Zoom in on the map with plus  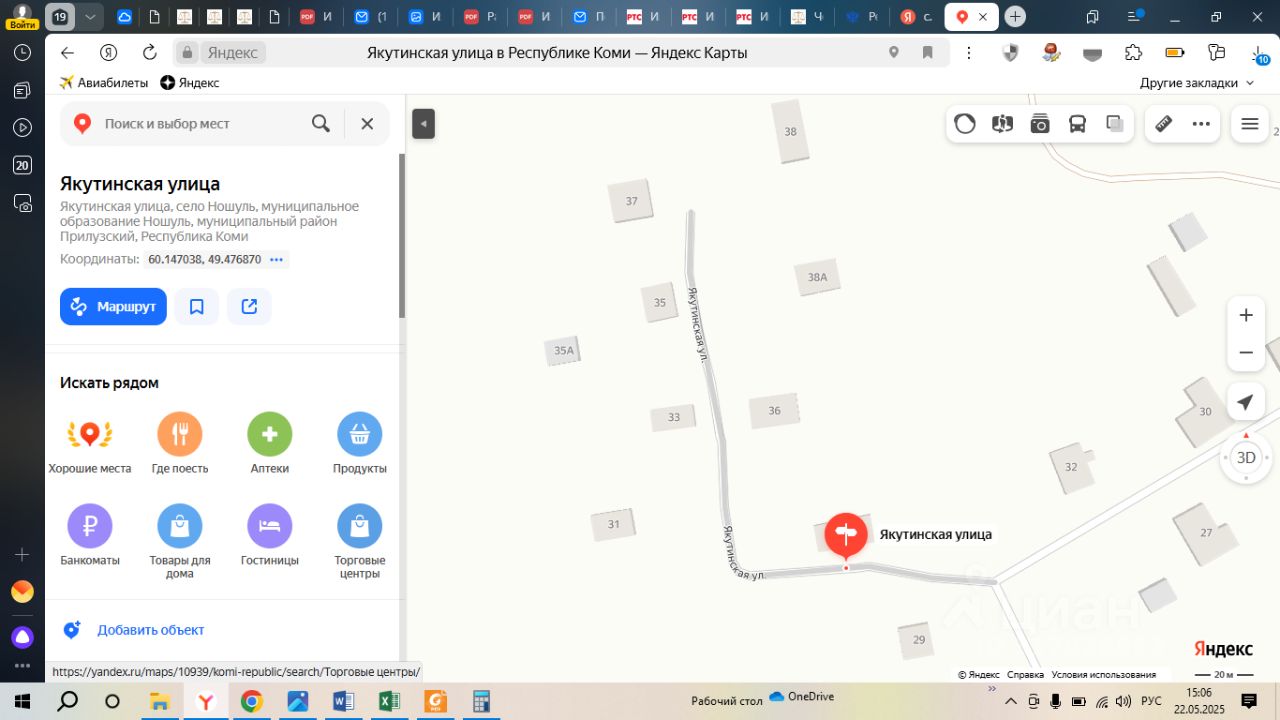[x=1246, y=315]
